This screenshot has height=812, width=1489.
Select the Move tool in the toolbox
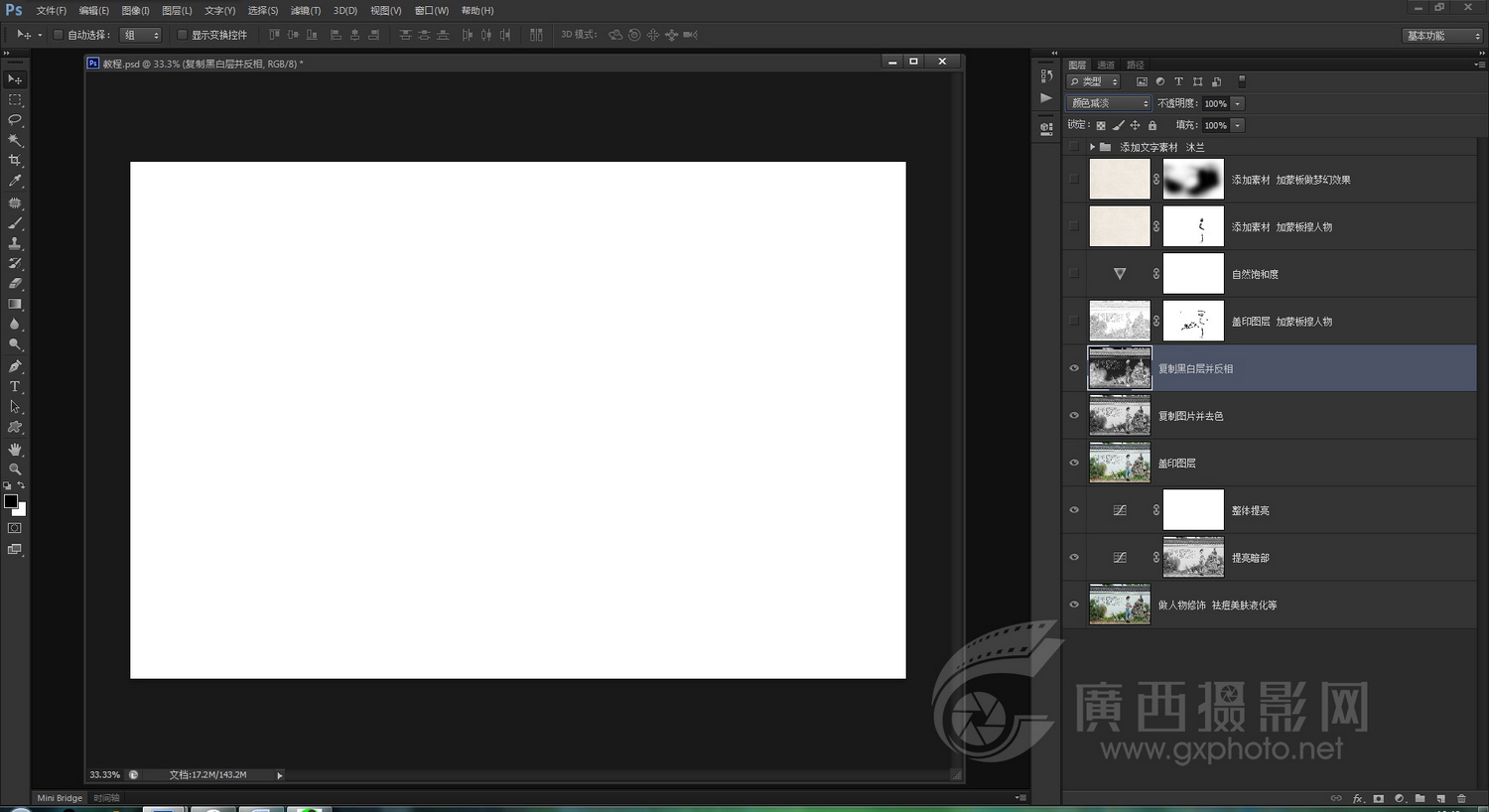point(15,79)
